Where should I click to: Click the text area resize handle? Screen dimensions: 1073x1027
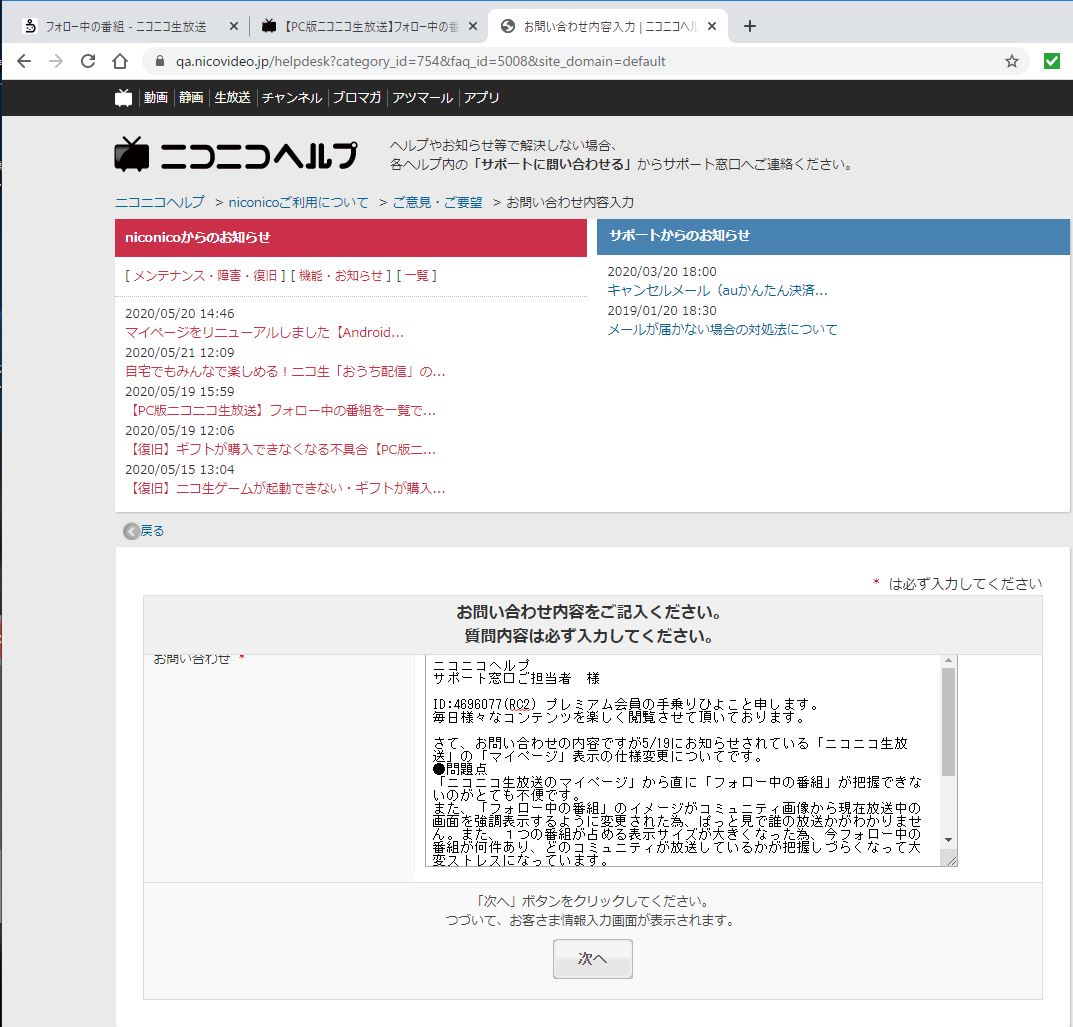(x=951, y=860)
